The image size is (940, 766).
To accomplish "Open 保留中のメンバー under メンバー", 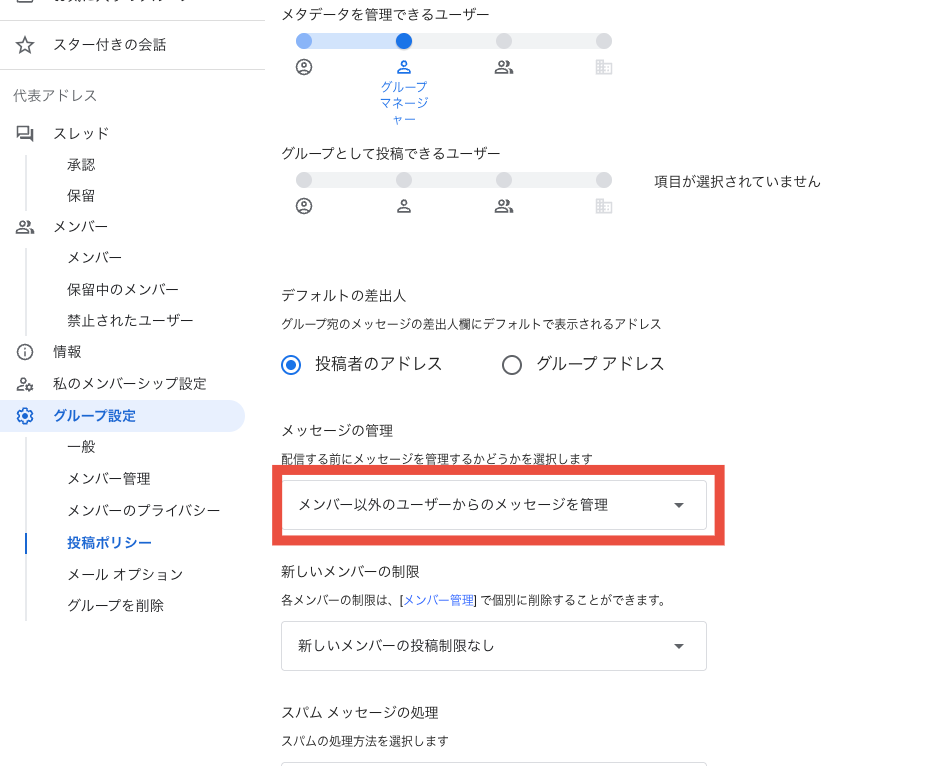I will tap(123, 290).
